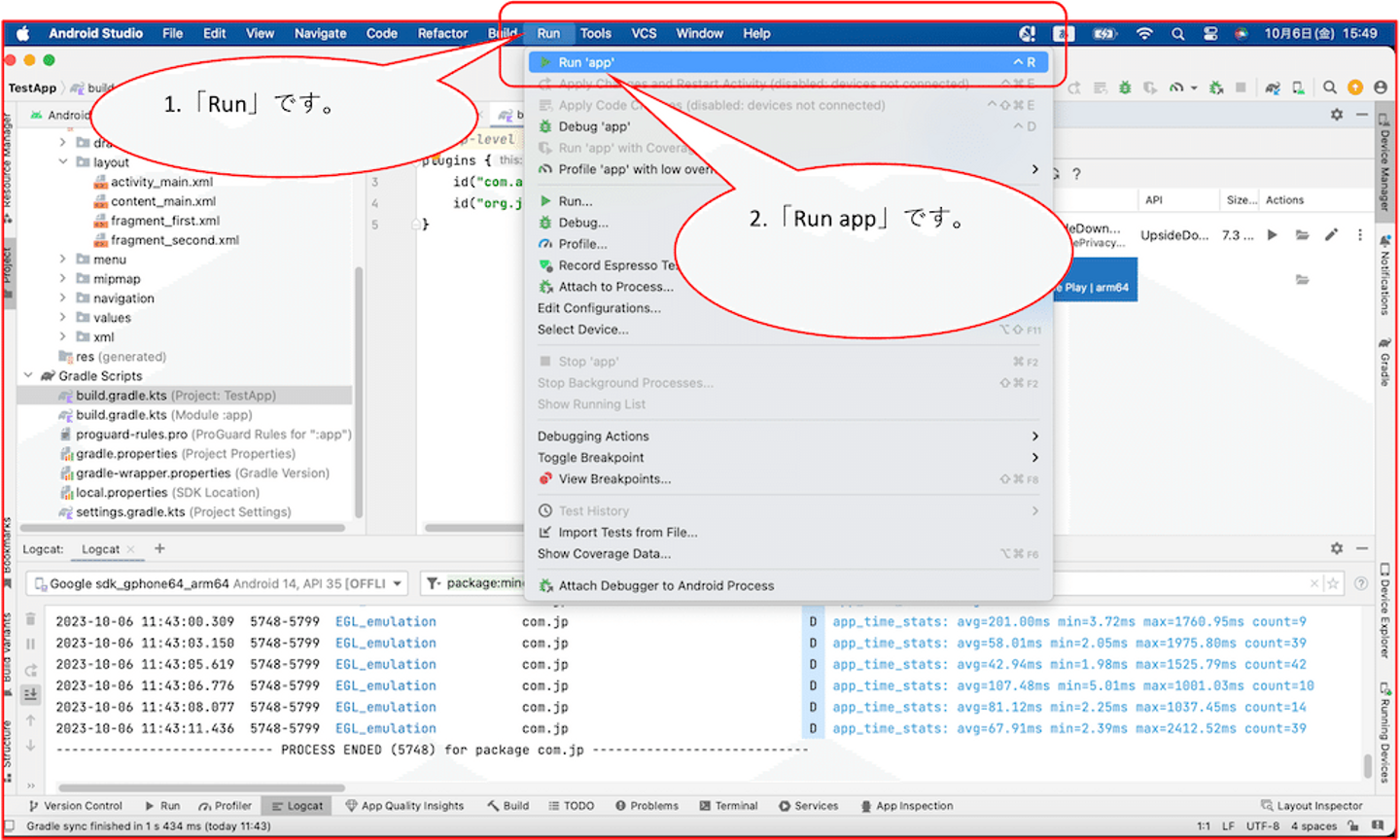Expand the menu folder in project tree

63,260
